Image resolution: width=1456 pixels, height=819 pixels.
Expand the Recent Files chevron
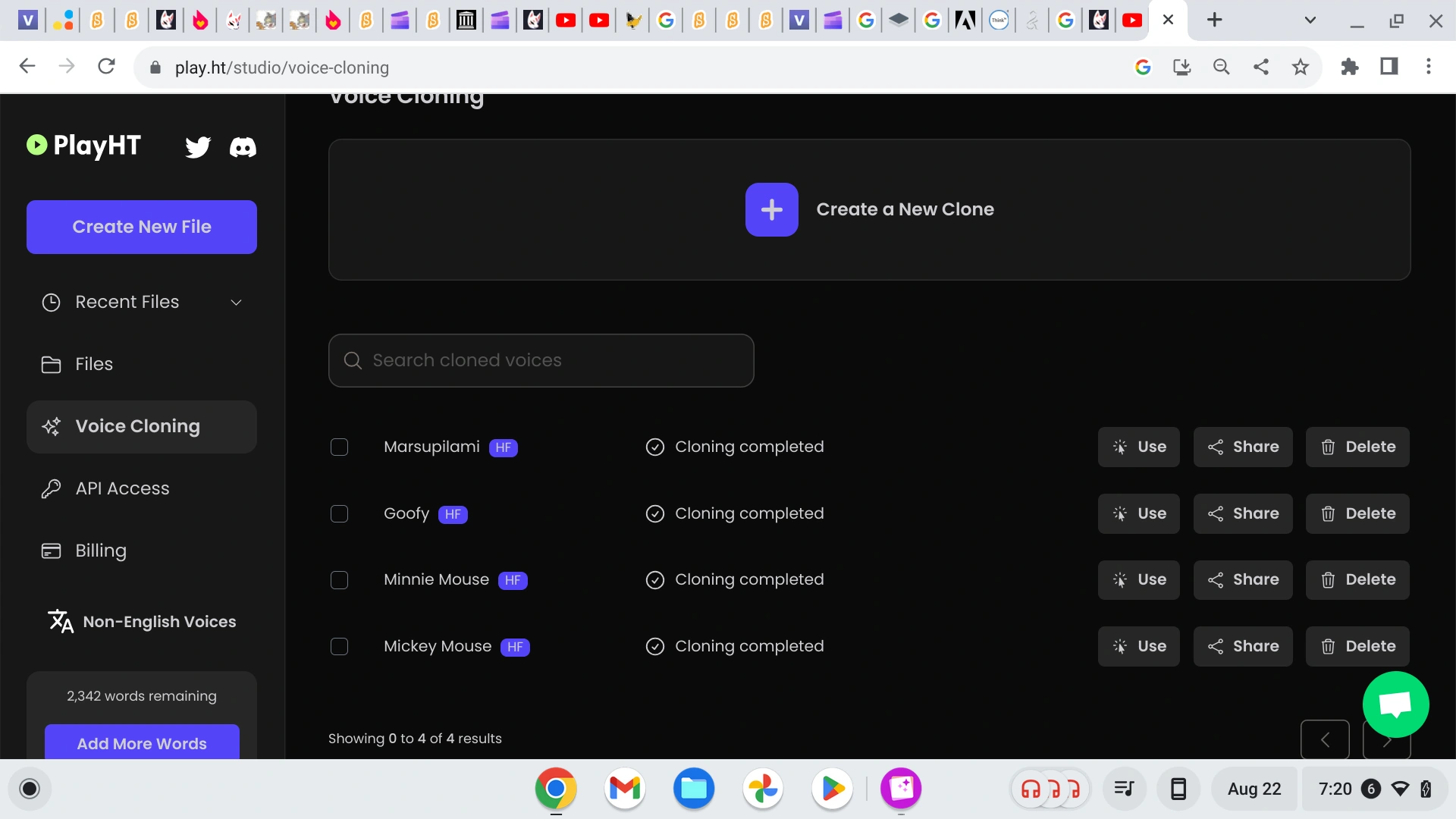pyautogui.click(x=236, y=303)
